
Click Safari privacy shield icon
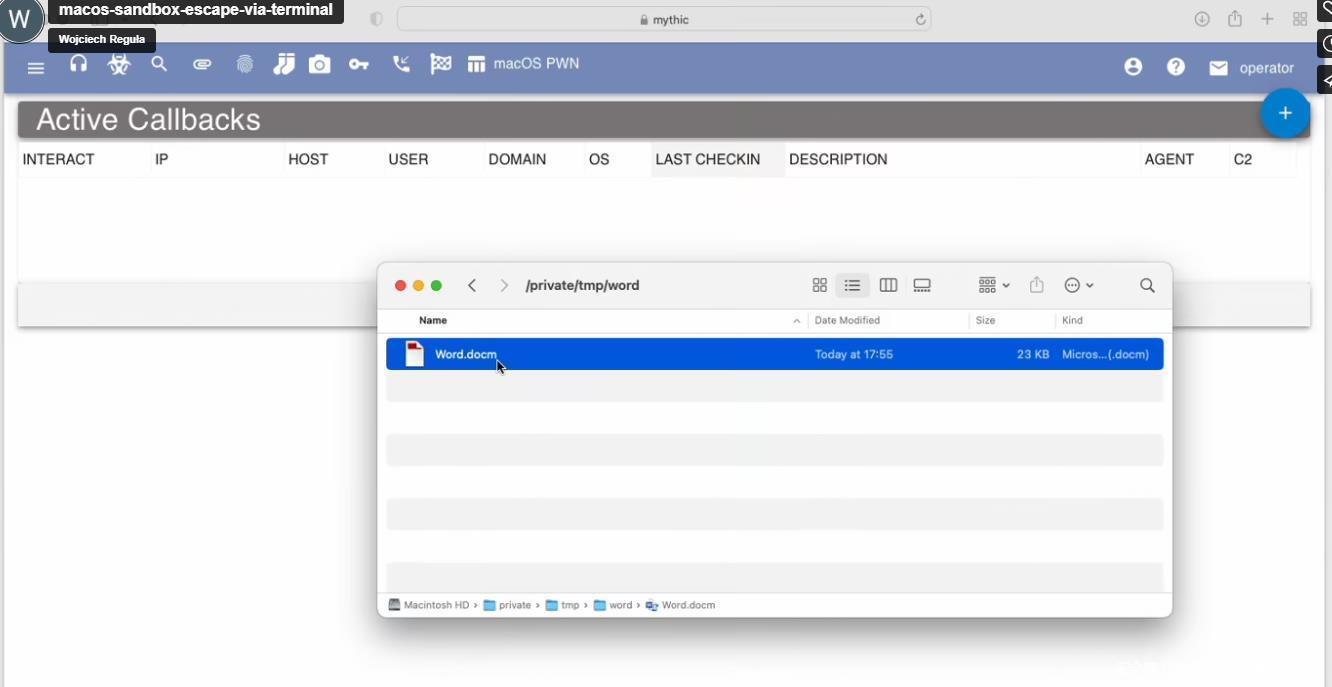pyautogui.click(x=376, y=19)
